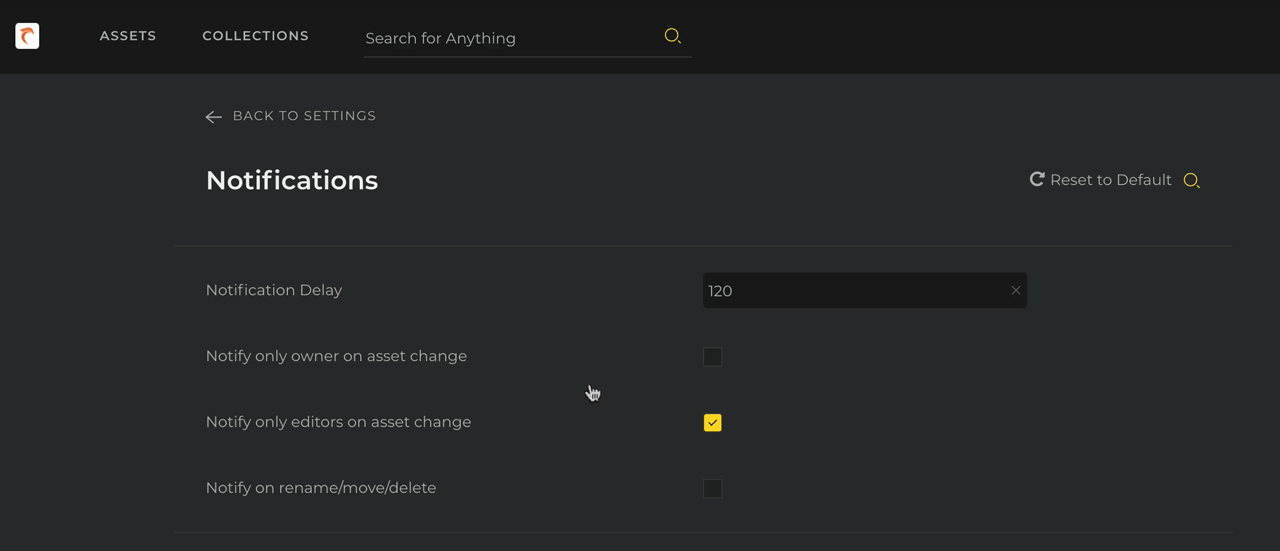Click the Notification Delay label
This screenshot has width=1280, height=551.
[x=274, y=290]
